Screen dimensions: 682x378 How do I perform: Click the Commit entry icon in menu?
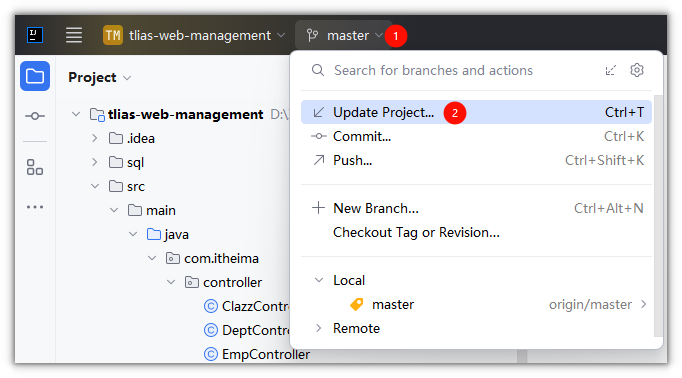[x=318, y=136]
